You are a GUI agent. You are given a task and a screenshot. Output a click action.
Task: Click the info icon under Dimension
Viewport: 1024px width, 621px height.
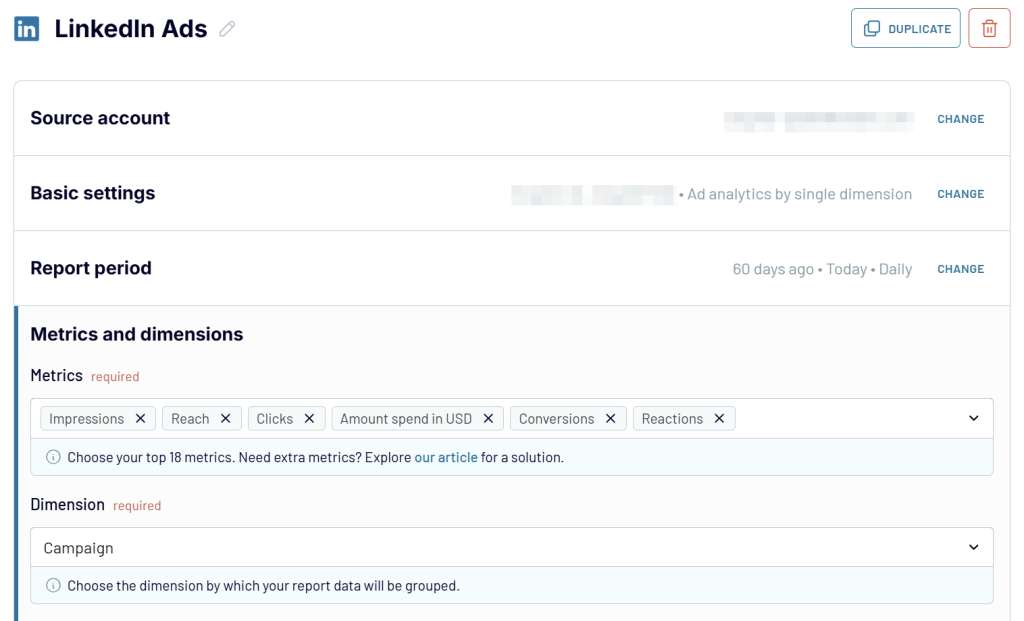54,586
